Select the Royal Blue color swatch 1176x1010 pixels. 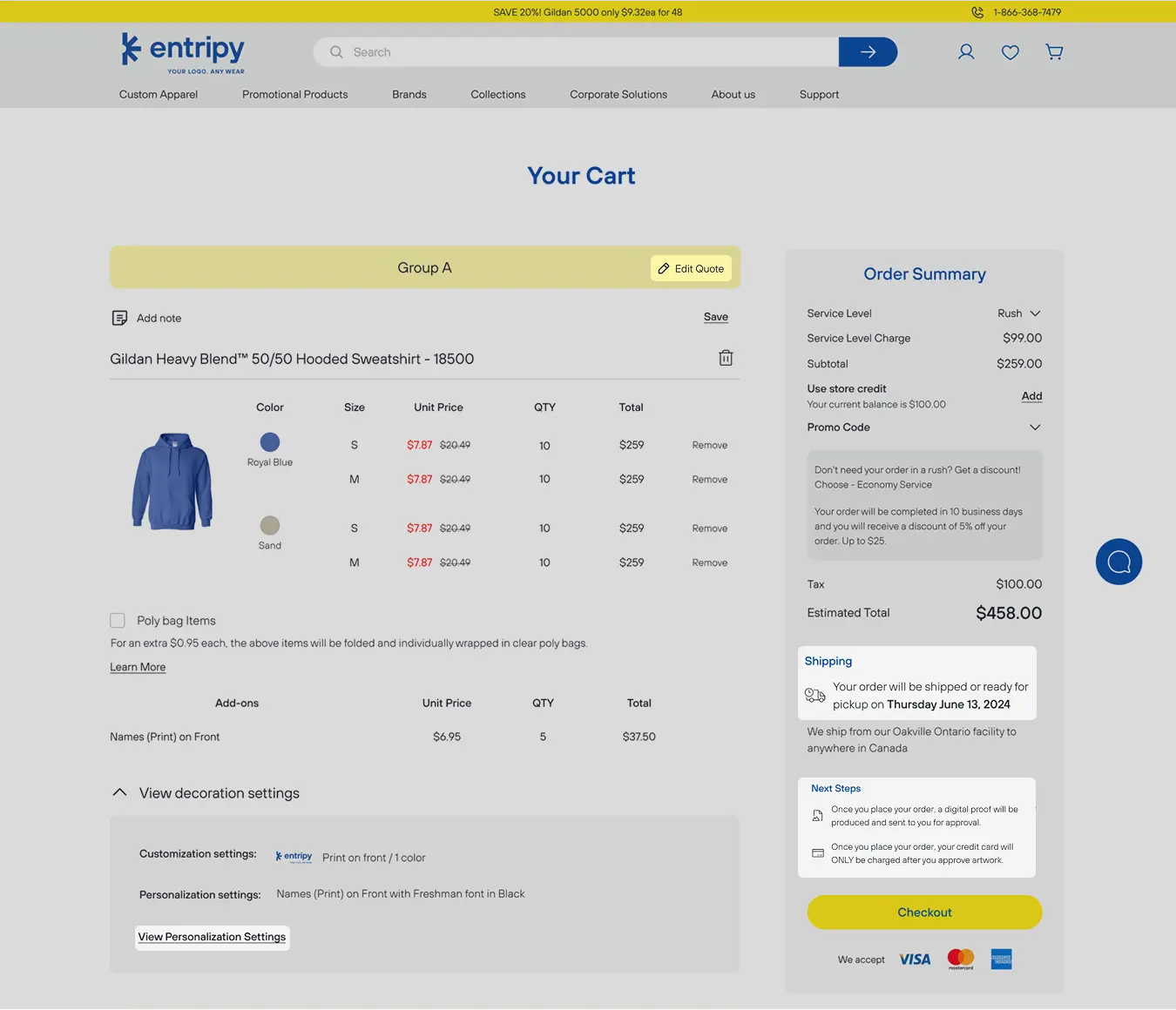coord(270,441)
